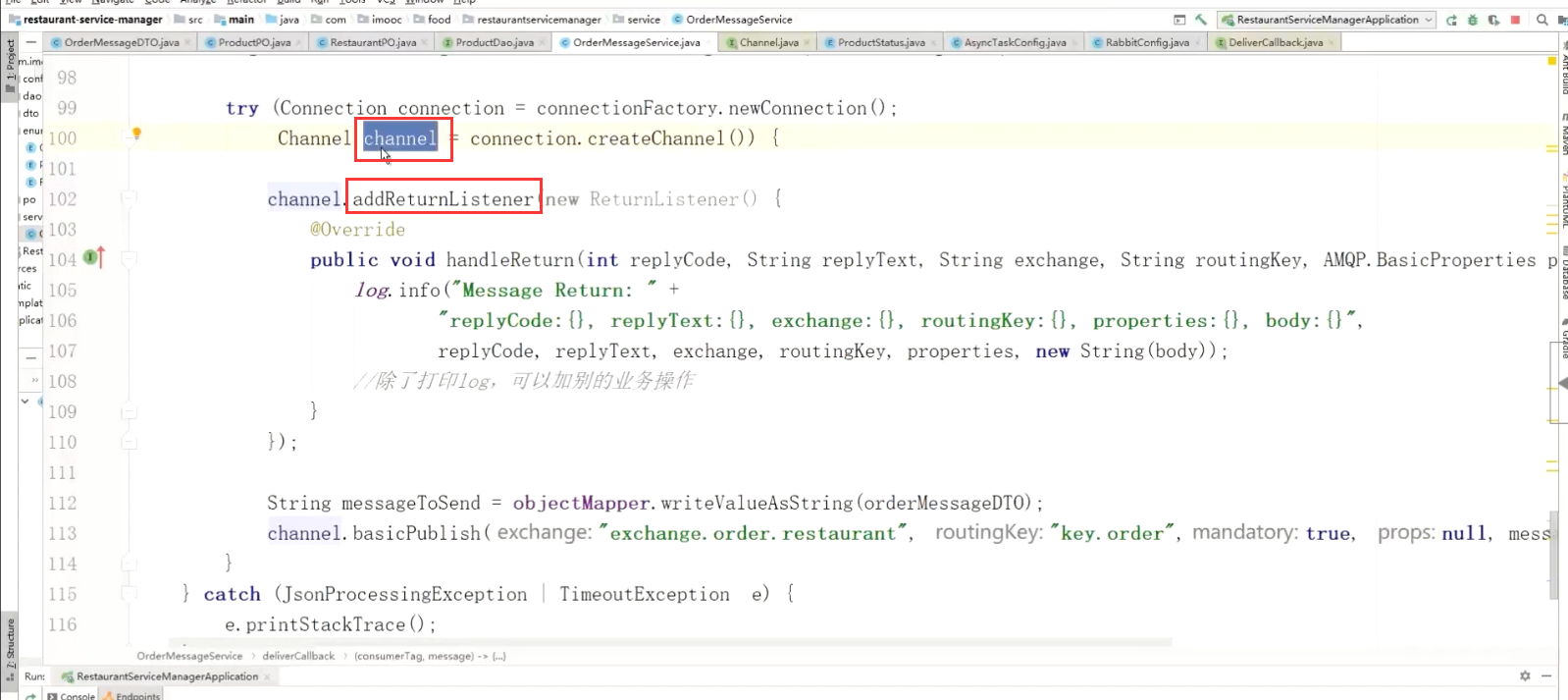The width and height of the screenshot is (1568, 700).
Task: Toggle the Project tool window button
Action: [10, 65]
